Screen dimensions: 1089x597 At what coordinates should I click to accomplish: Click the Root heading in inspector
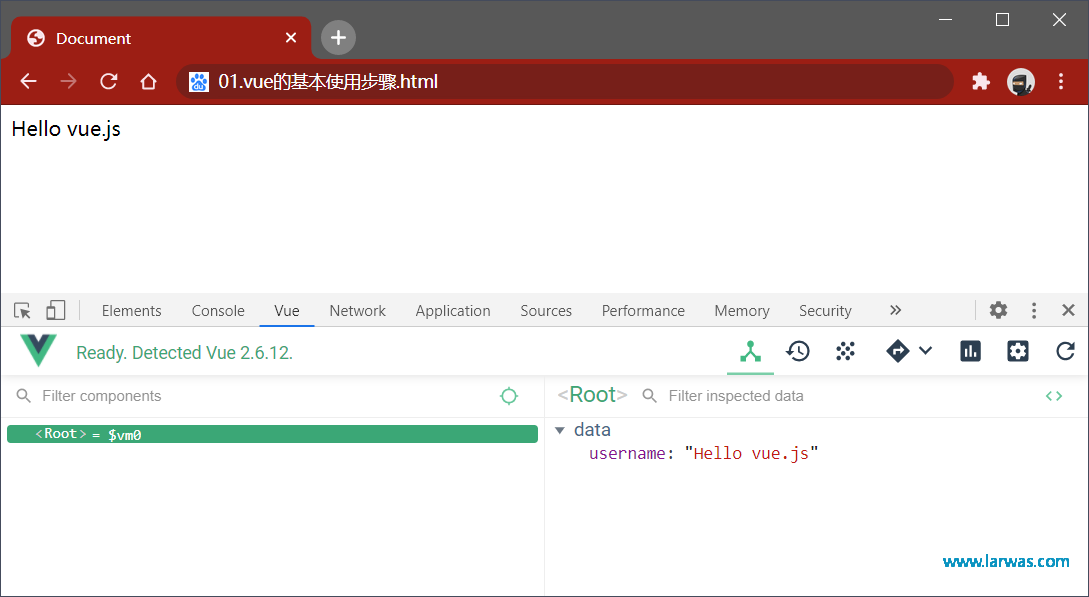pos(592,395)
